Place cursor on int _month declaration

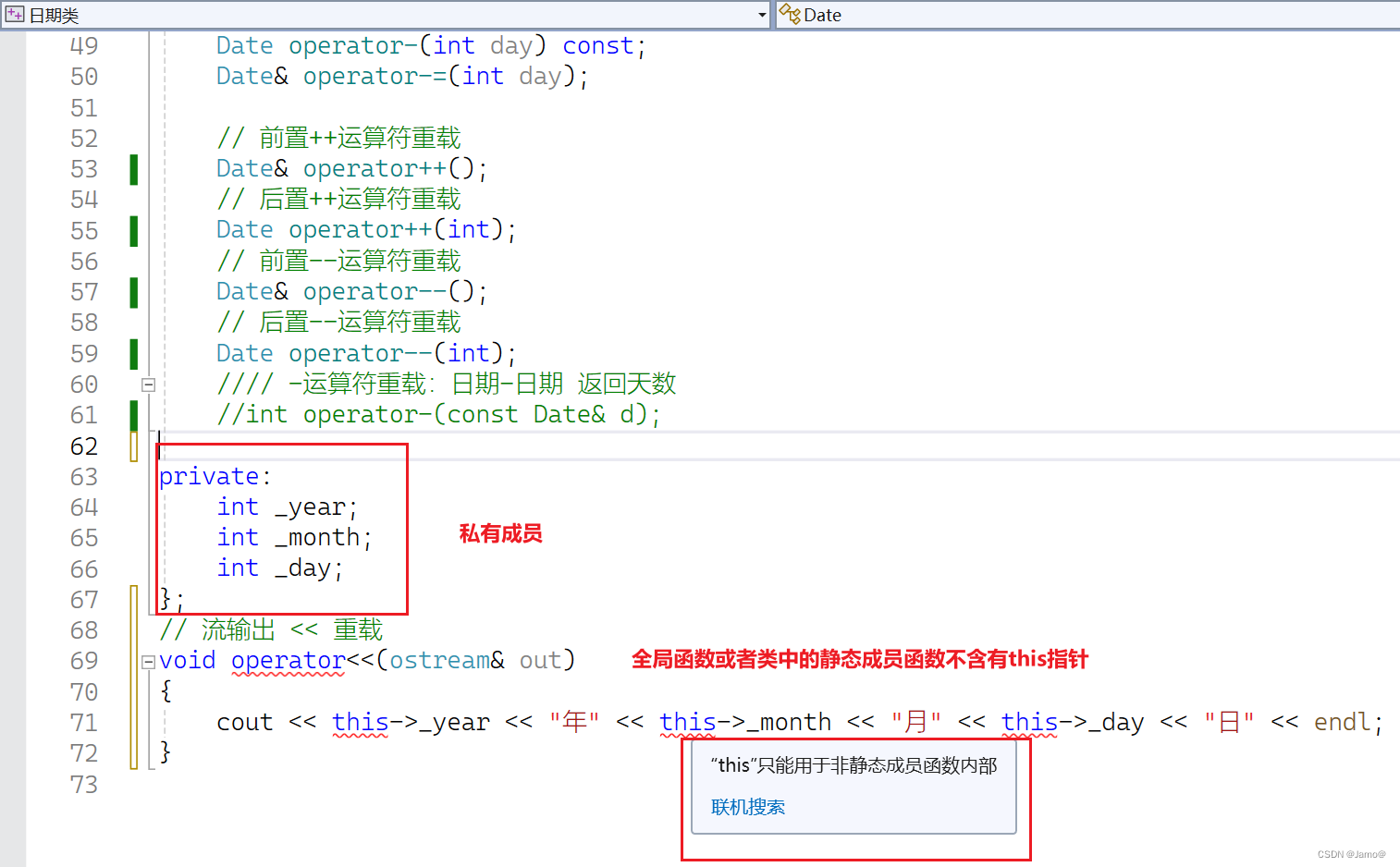pyautogui.click(x=294, y=537)
